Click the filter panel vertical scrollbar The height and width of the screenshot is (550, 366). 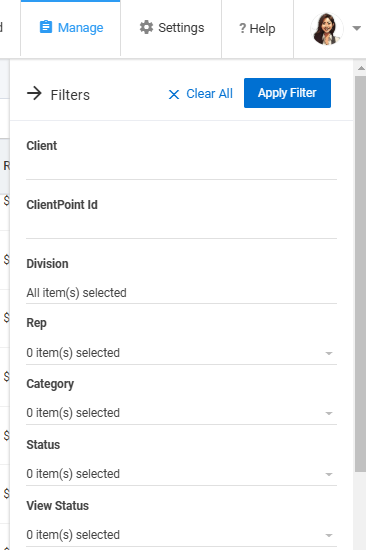point(360,274)
